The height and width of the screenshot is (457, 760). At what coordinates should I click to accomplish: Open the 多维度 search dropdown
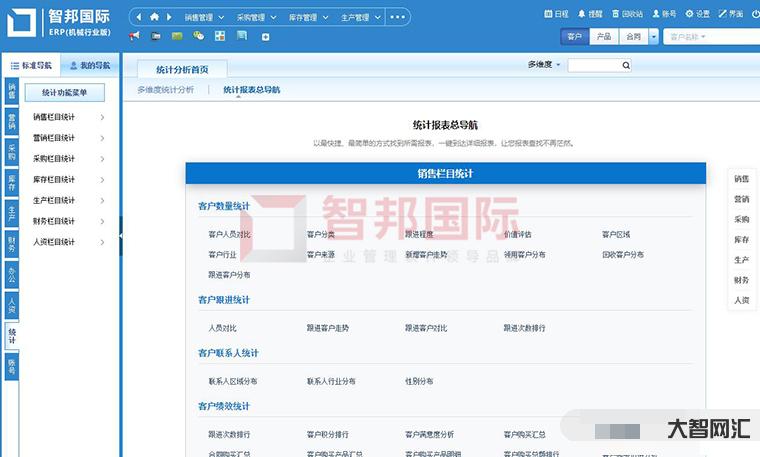coord(544,65)
